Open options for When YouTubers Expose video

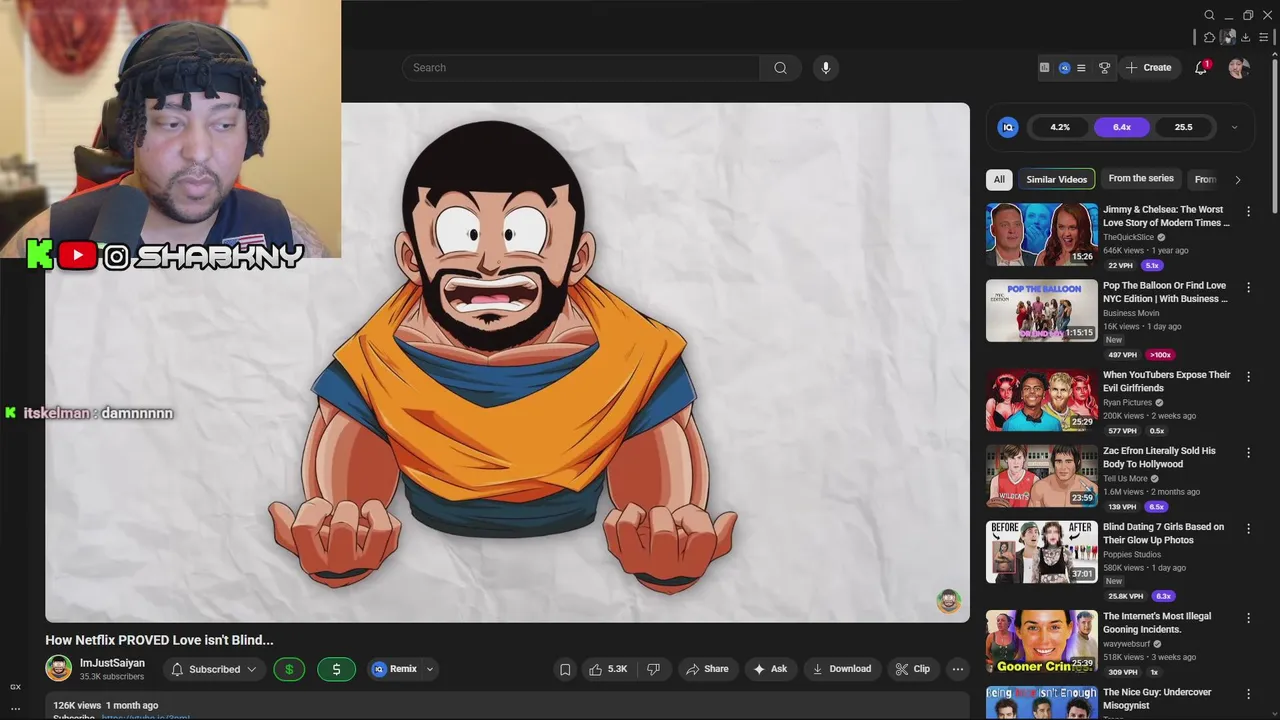(x=1248, y=377)
